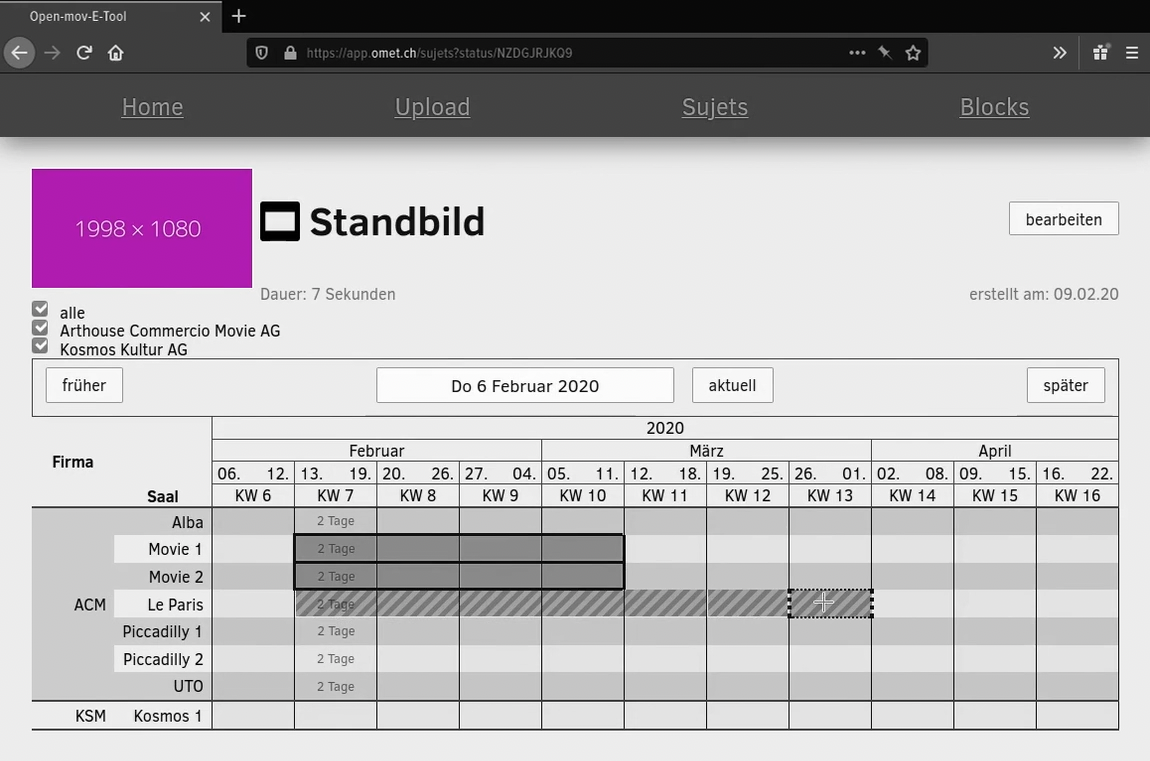Uncheck the 'alle' checkbox
Viewport: 1150px width, 761px height.
coord(40,310)
